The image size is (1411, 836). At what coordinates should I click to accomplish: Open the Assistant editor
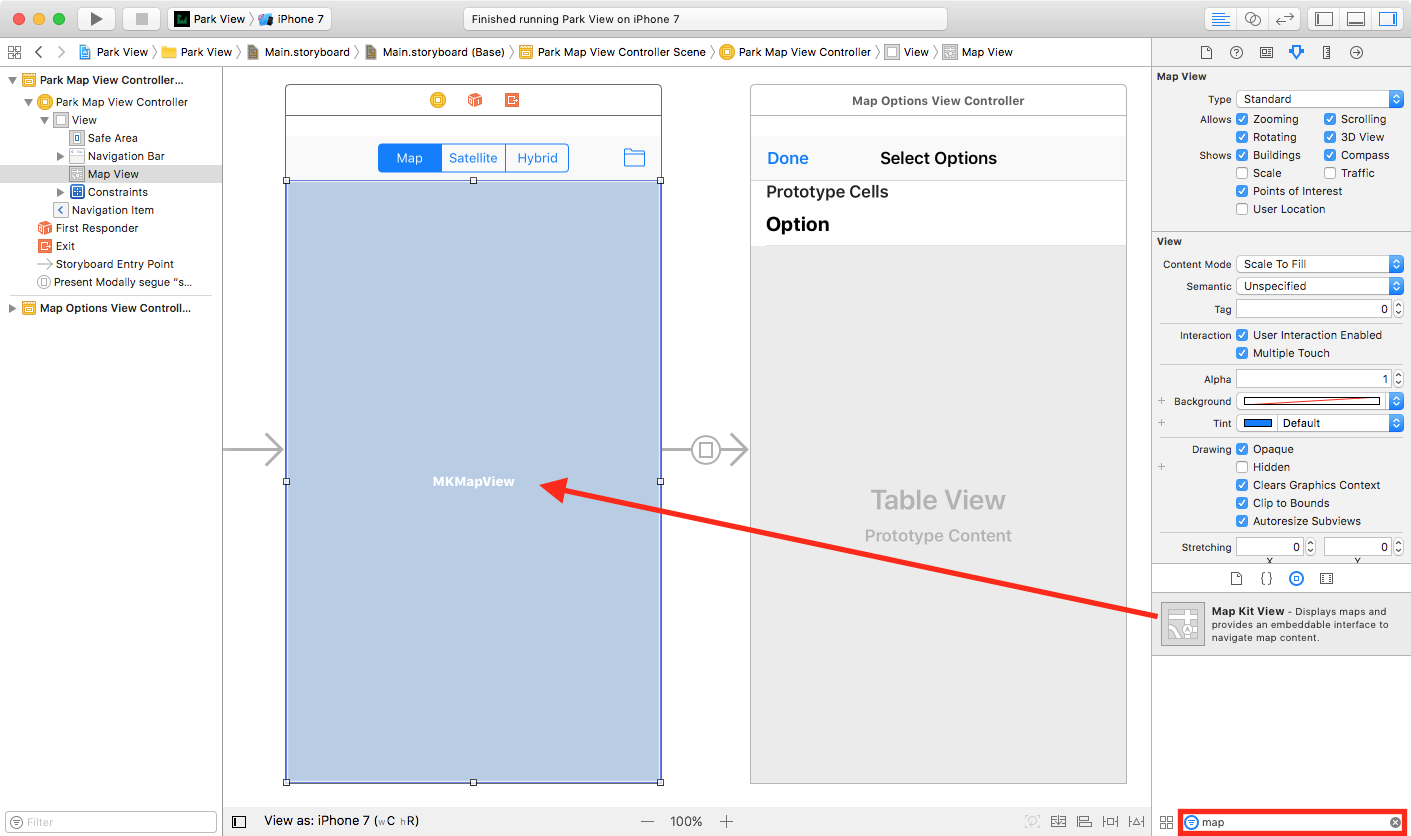1252,19
